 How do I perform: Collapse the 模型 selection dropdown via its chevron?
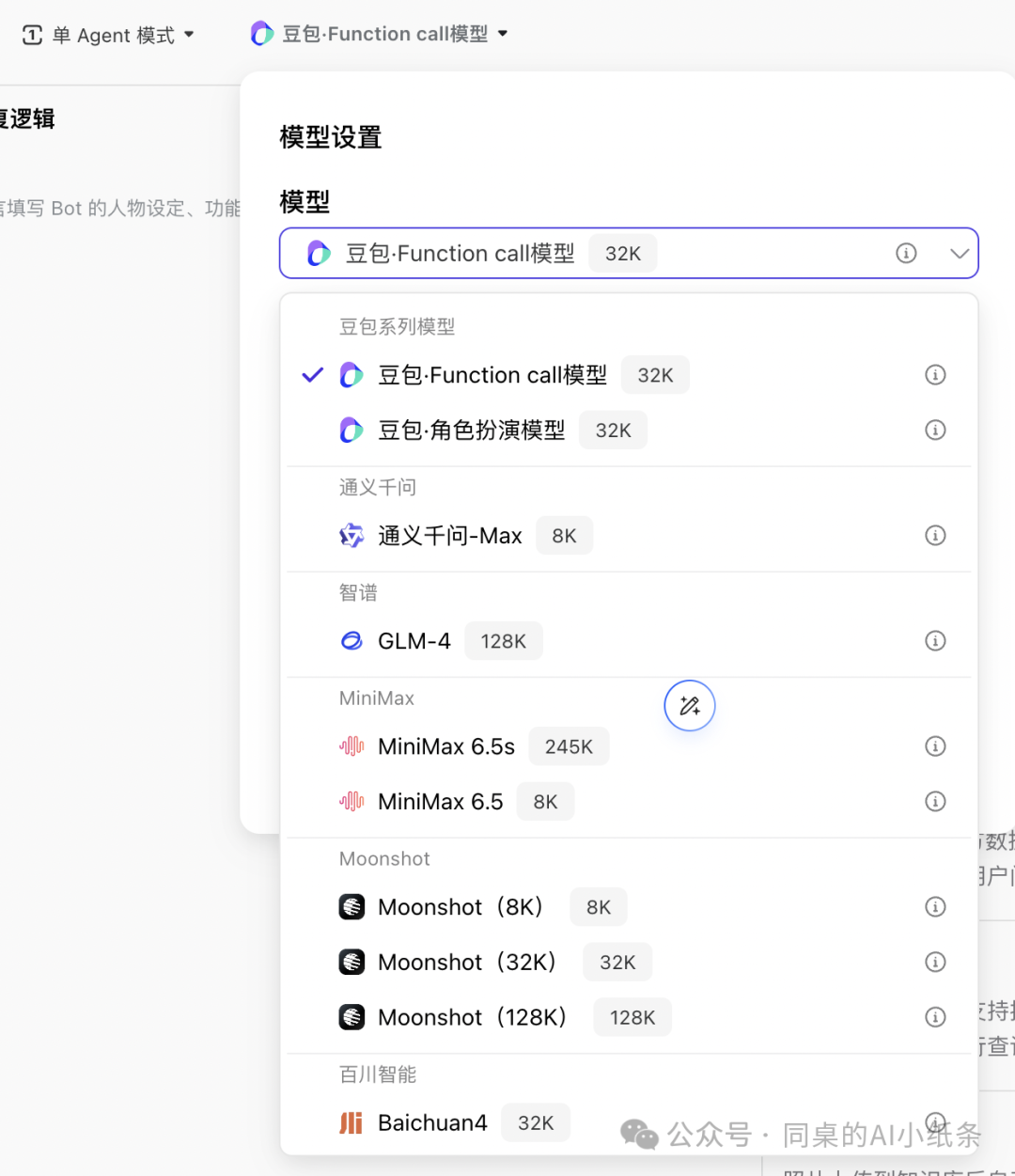tap(960, 253)
